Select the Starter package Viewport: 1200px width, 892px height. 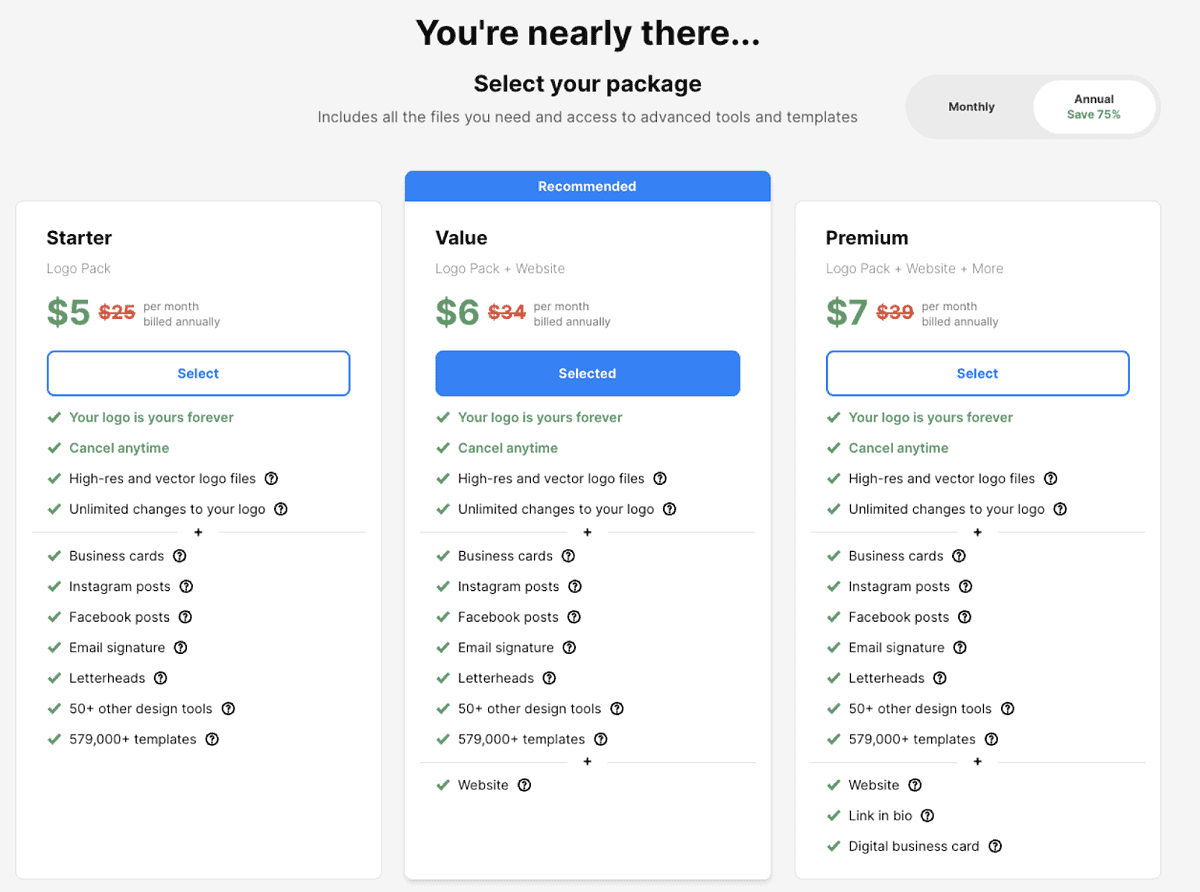tap(198, 373)
